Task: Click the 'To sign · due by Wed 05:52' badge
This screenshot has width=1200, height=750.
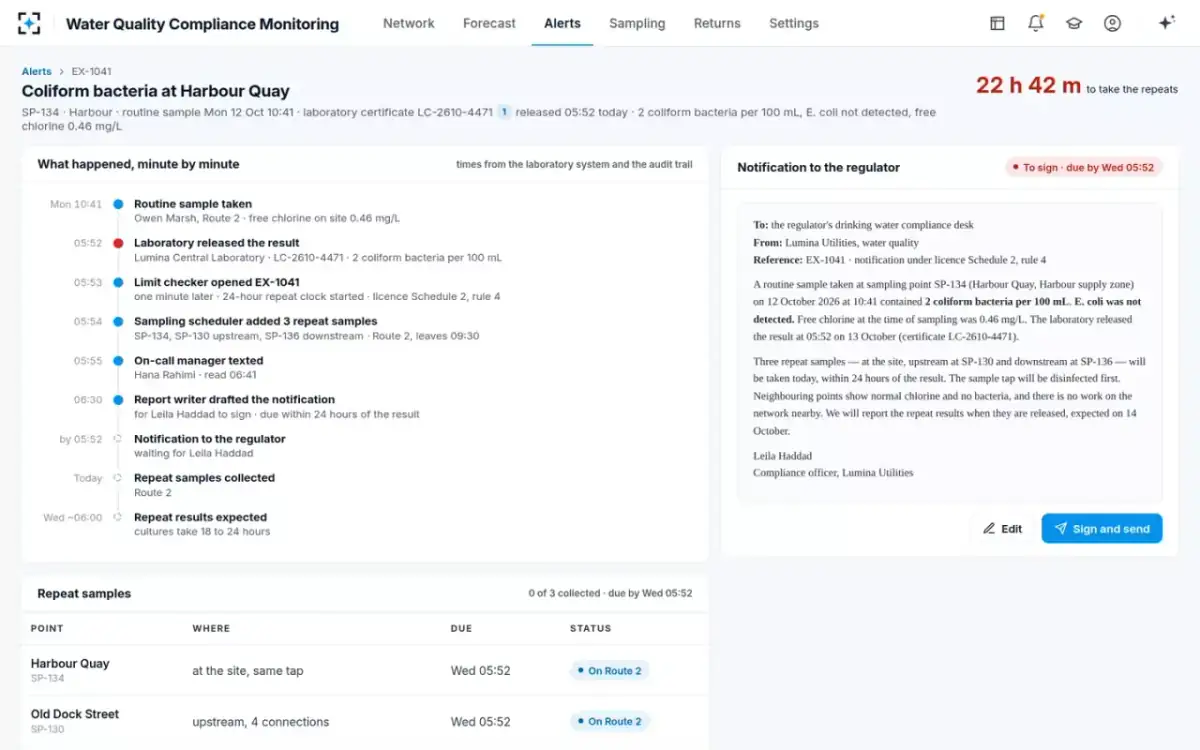Action: (x=1084, y=168)
